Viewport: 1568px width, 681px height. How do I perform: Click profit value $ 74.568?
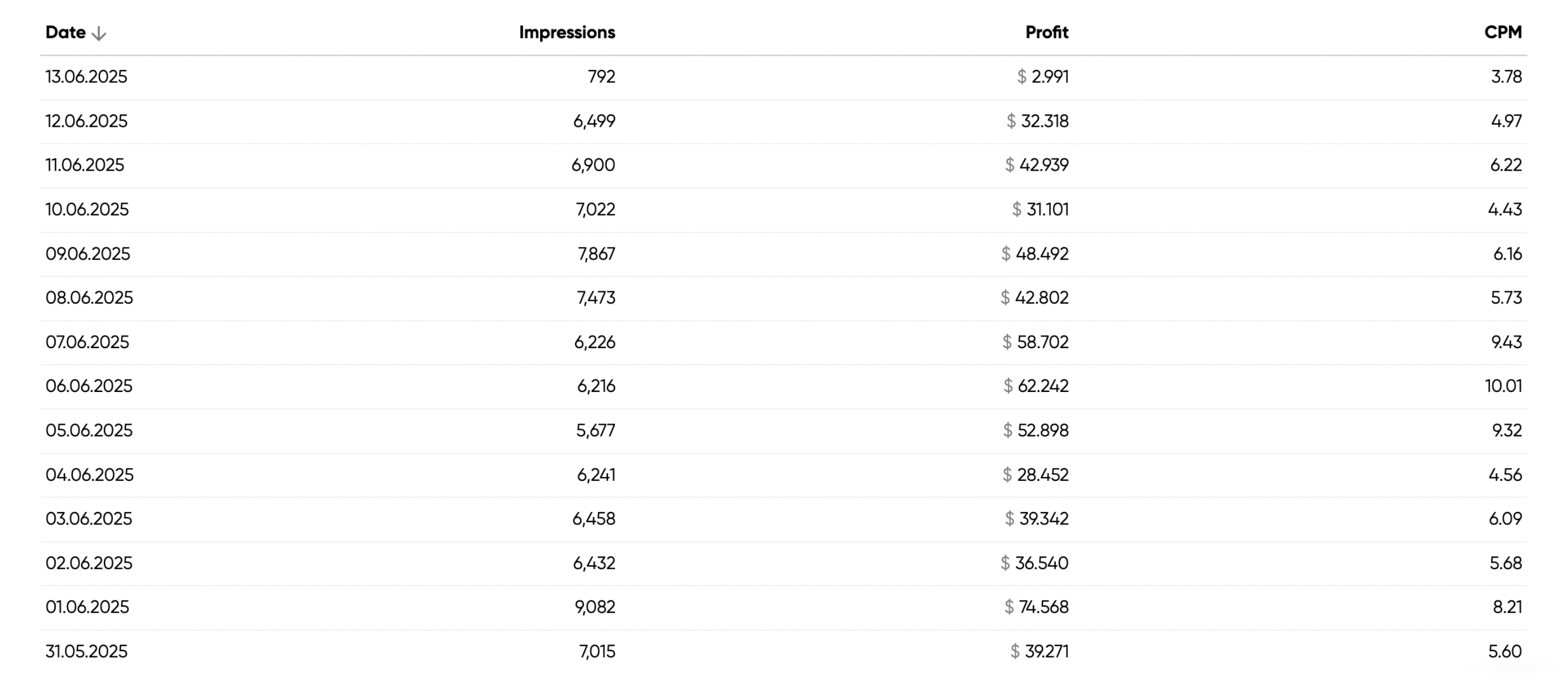point(1036,607)
